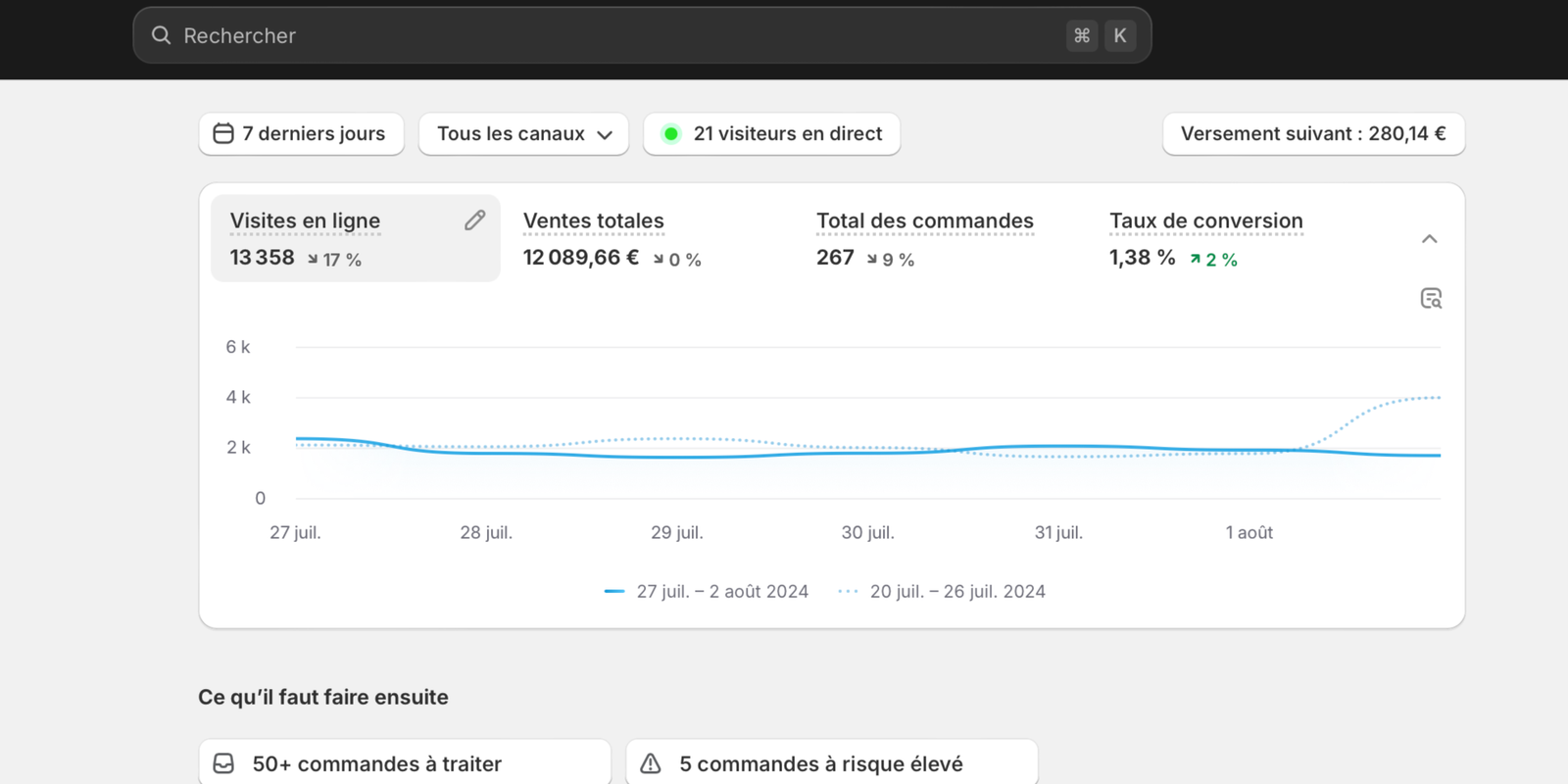Open 5 commandes à risque élevé
The height and width of the screenshot is (784, 1568).
832,763
